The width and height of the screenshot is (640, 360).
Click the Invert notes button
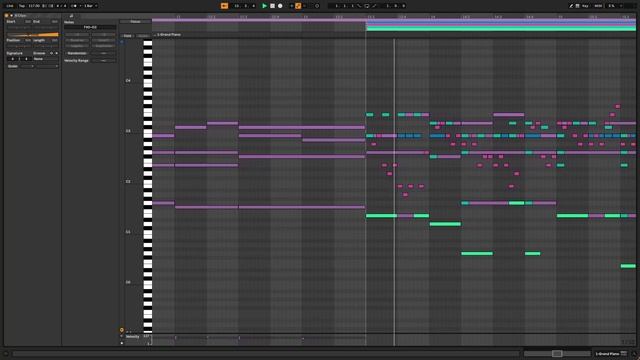(103, 40)
